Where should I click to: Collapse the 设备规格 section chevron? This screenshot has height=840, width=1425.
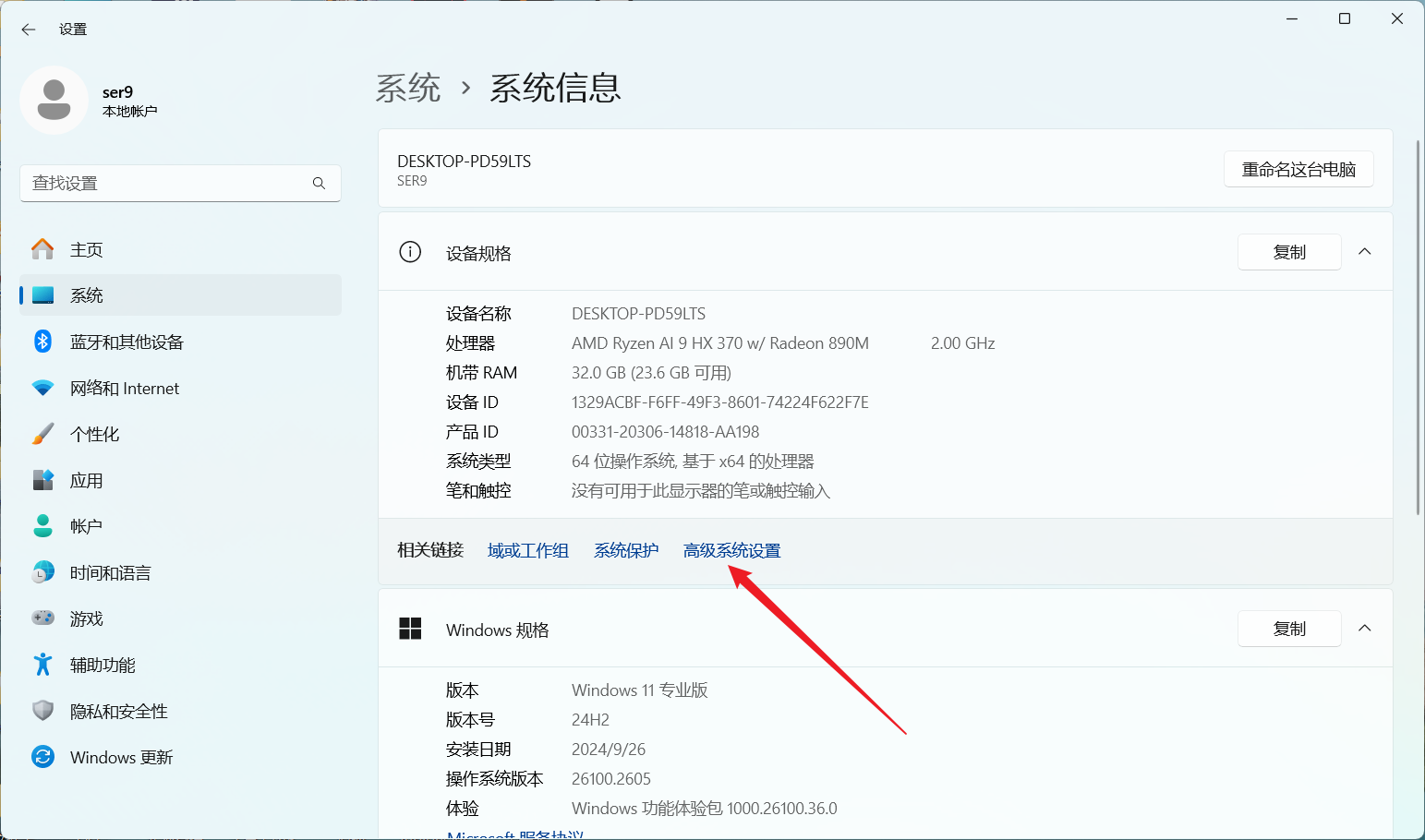point(1365,252)
